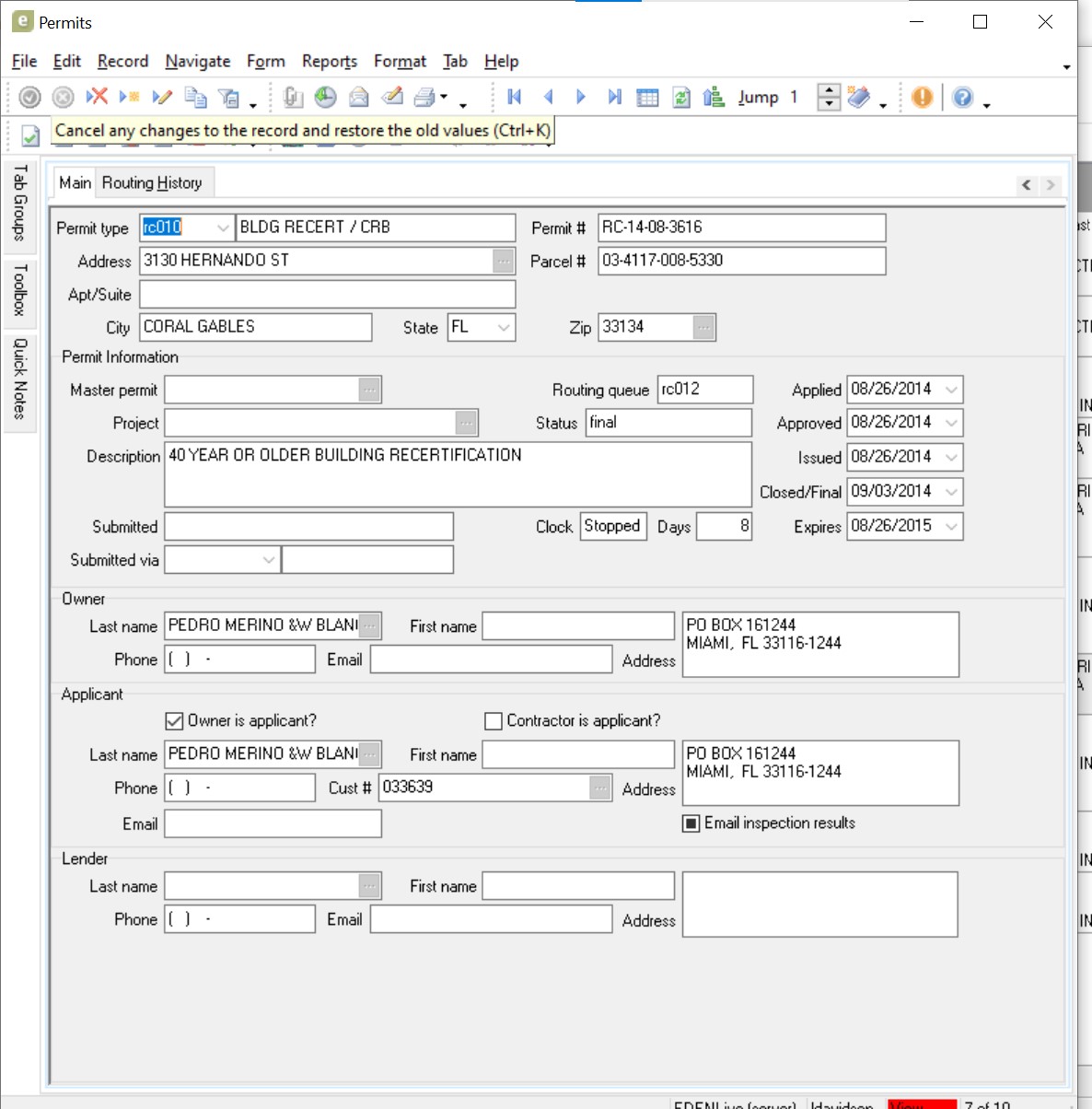1092x1109 pixels.
Task: Click the print icon in toolbar
Action: 424,97
